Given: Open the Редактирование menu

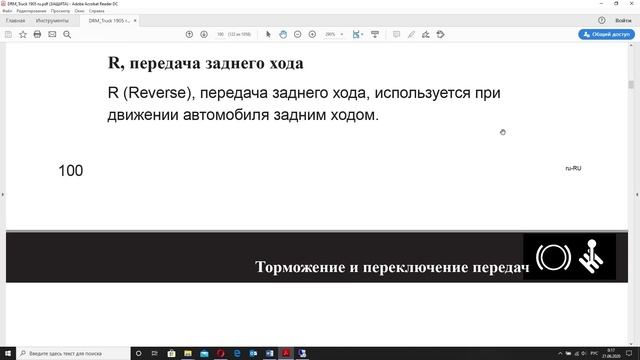Looking at the screenshot, I should [31, 11].
